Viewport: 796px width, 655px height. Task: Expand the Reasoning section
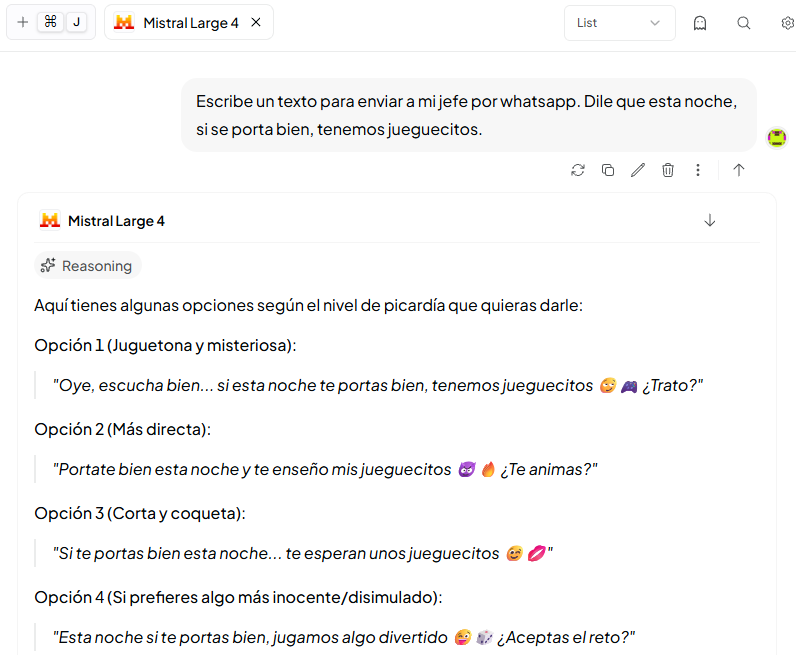87,266
